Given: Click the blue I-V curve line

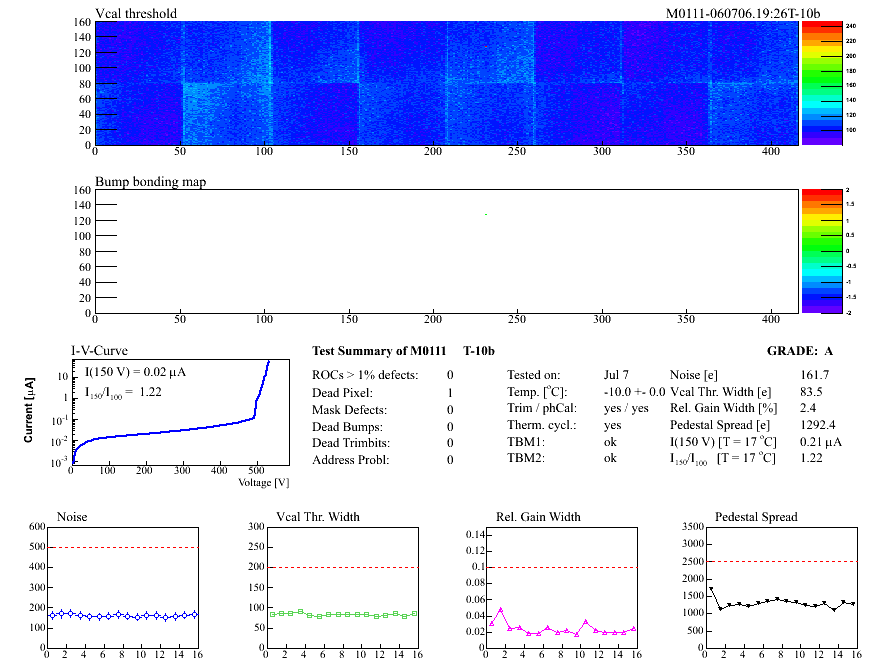Looking at the screenshot, I should 171,431.
